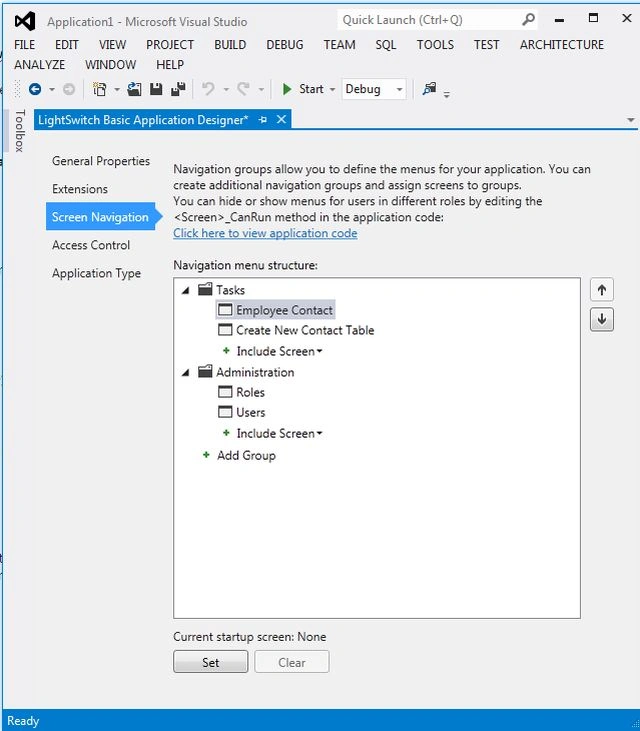Open the Undo history dropdown arrow
The width and height of the screenshot is (640, 731).
(x=226, y=89)
